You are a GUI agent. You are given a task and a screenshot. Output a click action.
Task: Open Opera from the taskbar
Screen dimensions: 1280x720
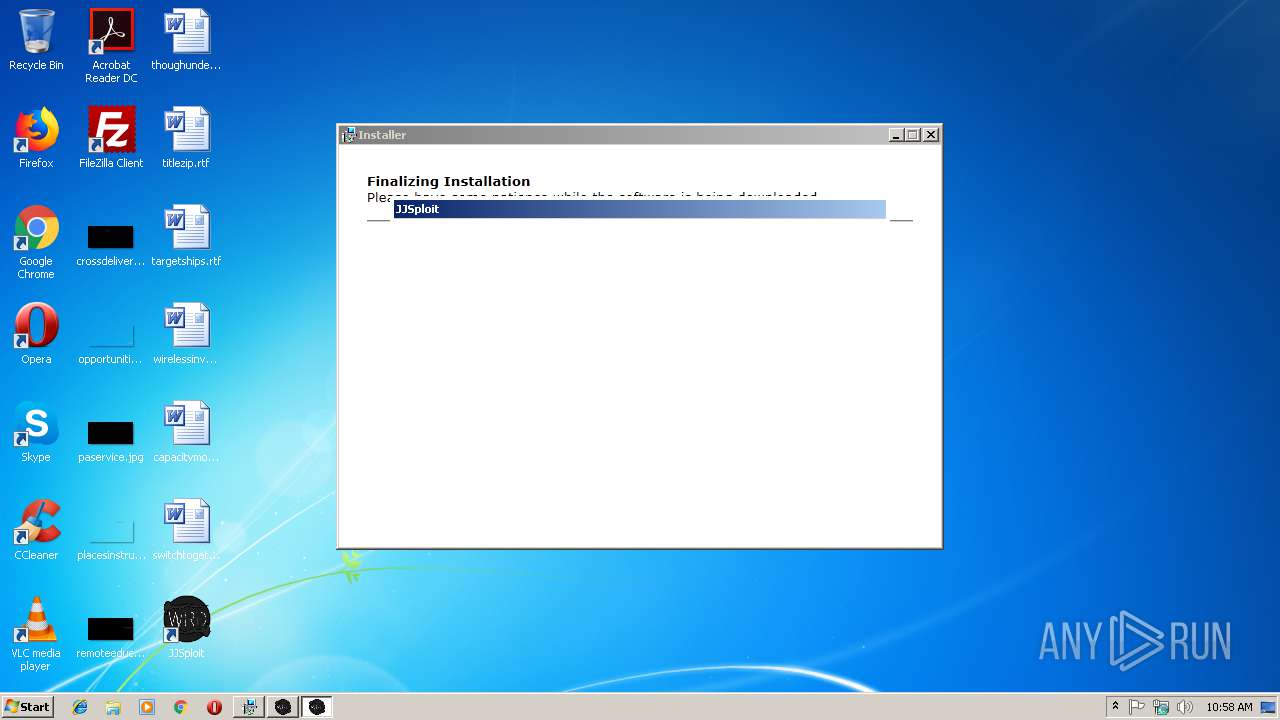[x=214, y=707]
